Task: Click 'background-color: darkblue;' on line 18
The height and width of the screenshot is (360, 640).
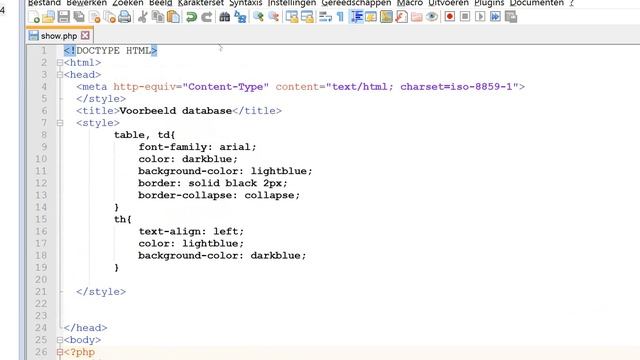Action: (x=222, y=256)
